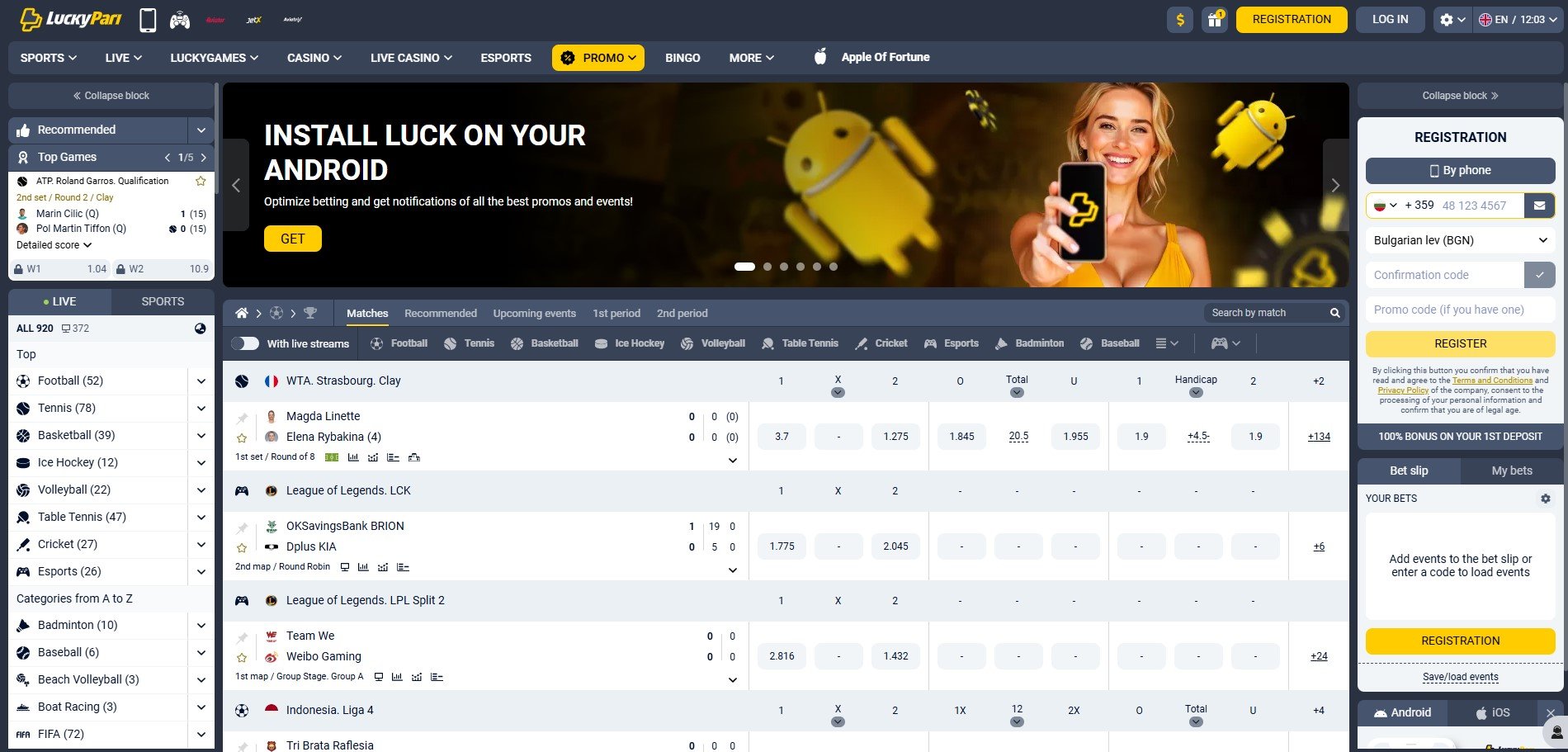Switch to Upcoming events tab
Screen dimensions: 1568x752
(534, 313)
